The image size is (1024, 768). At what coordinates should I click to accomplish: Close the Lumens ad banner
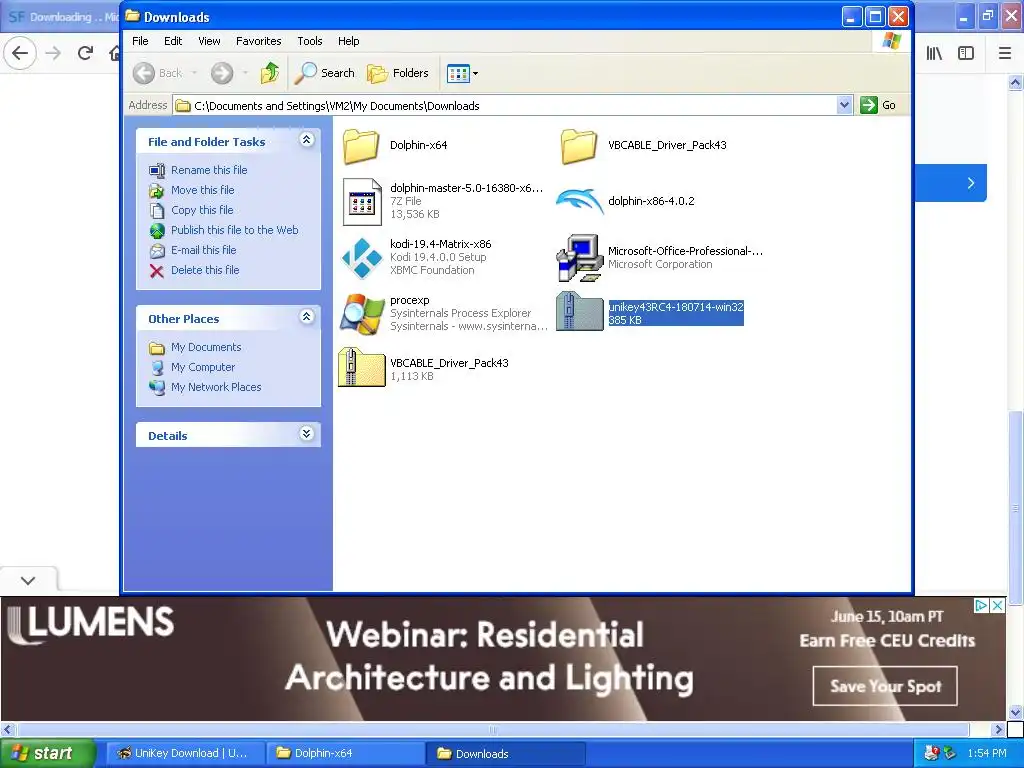(x=997, y=605)
